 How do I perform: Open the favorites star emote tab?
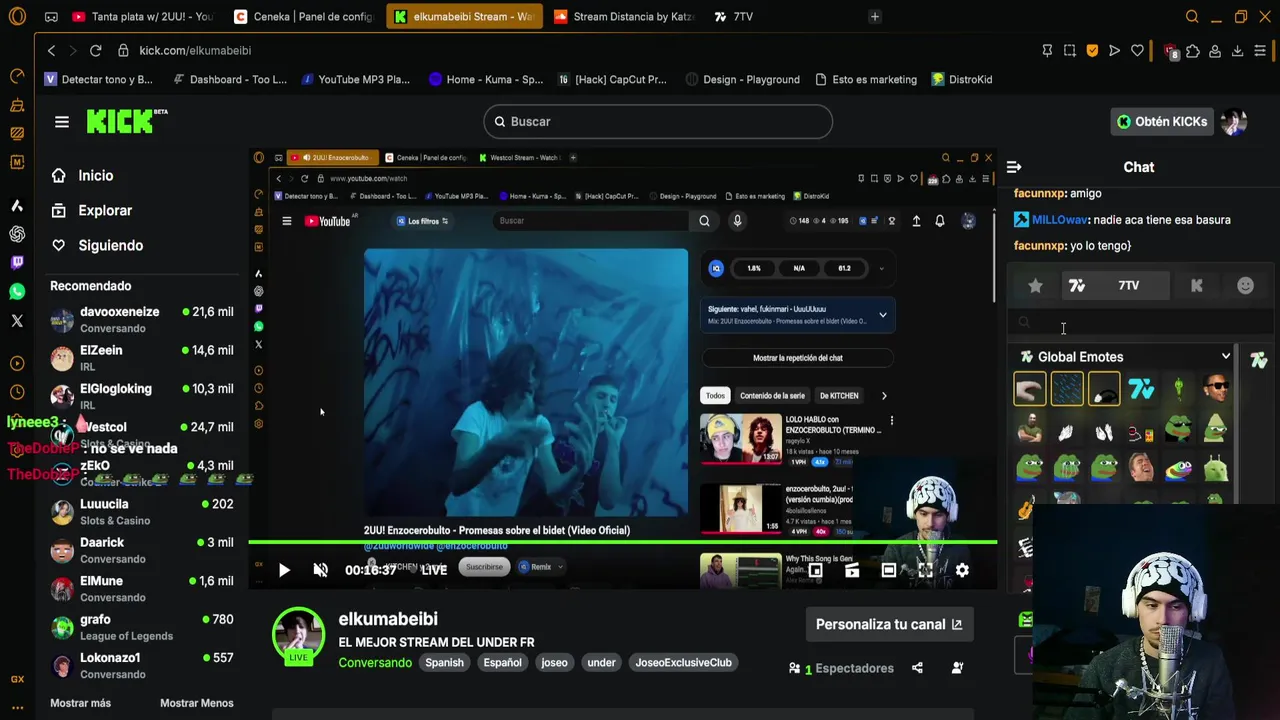tap(1035, 286)
